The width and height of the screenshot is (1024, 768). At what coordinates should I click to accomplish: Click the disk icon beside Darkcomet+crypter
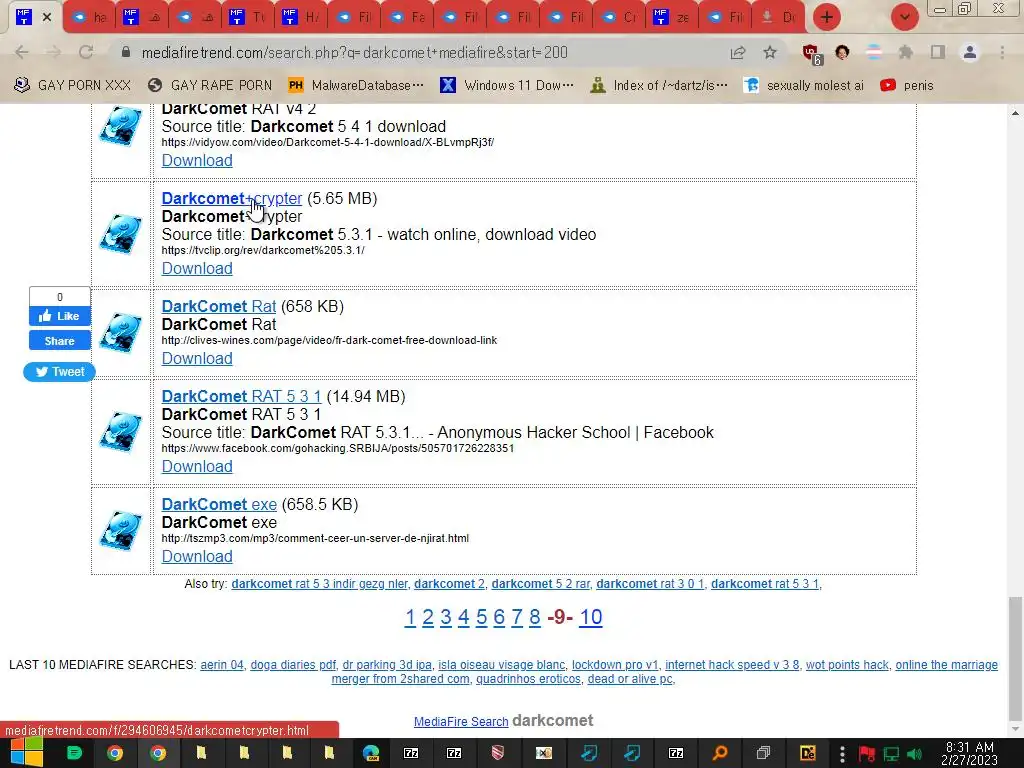[x=121, y=234]
